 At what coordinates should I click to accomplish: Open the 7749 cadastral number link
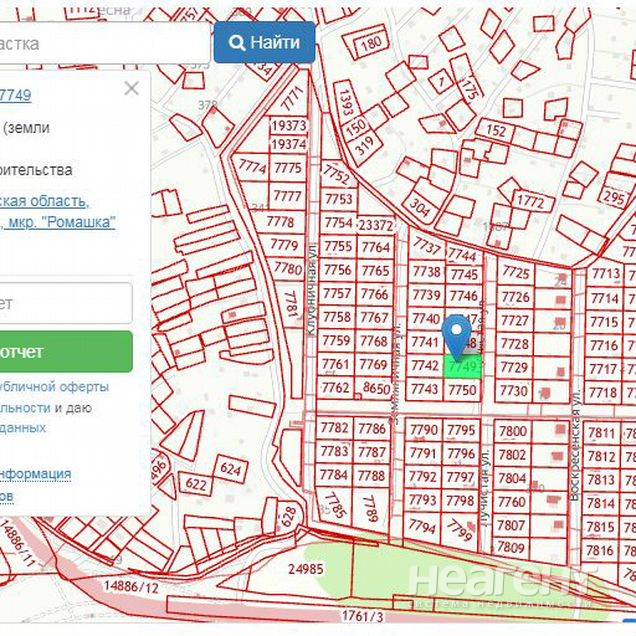[15, 95]
